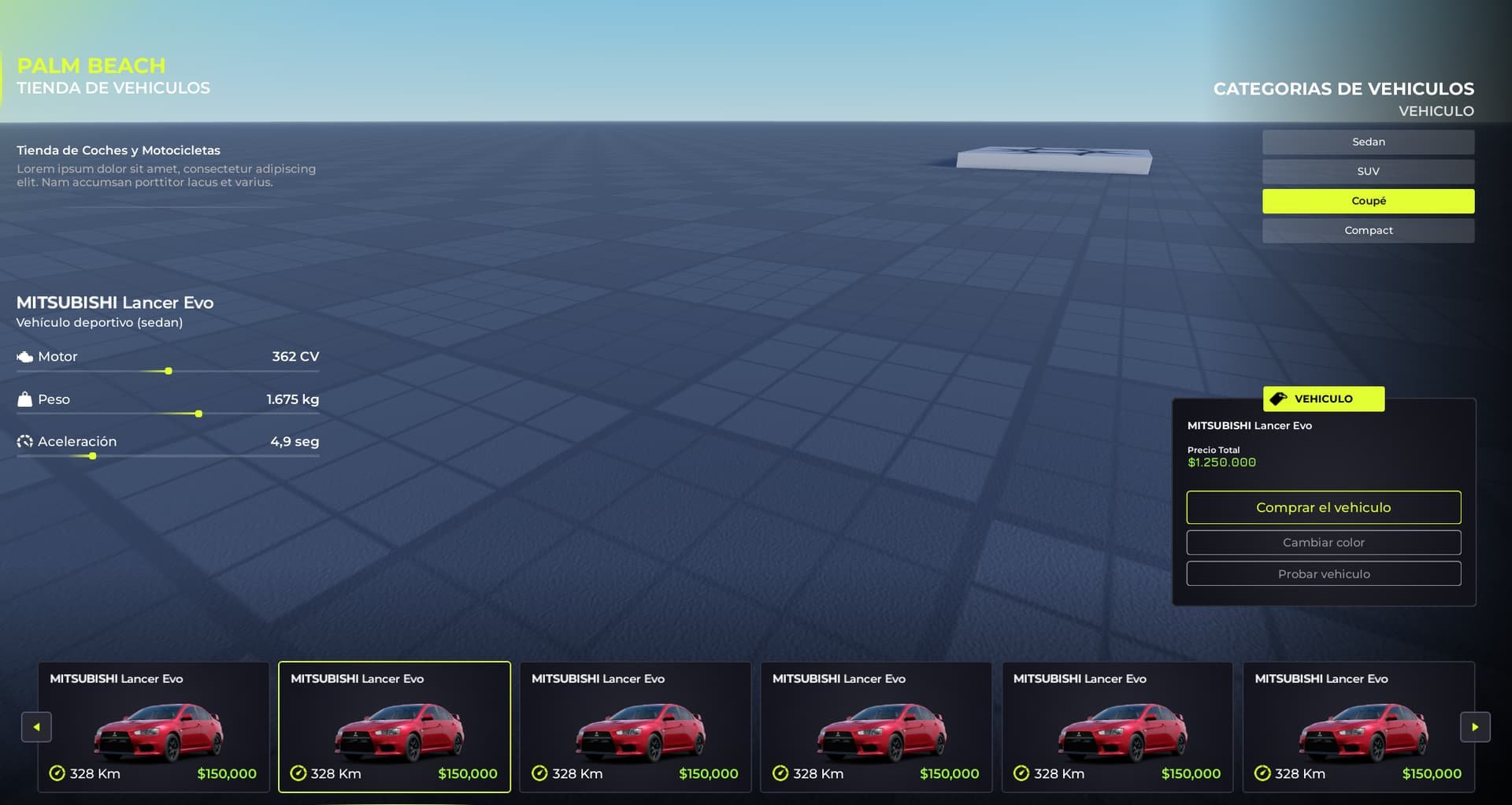Select the first Lancer Evo card in carousel
This screenshot has height=805, width=1512.
154,727
